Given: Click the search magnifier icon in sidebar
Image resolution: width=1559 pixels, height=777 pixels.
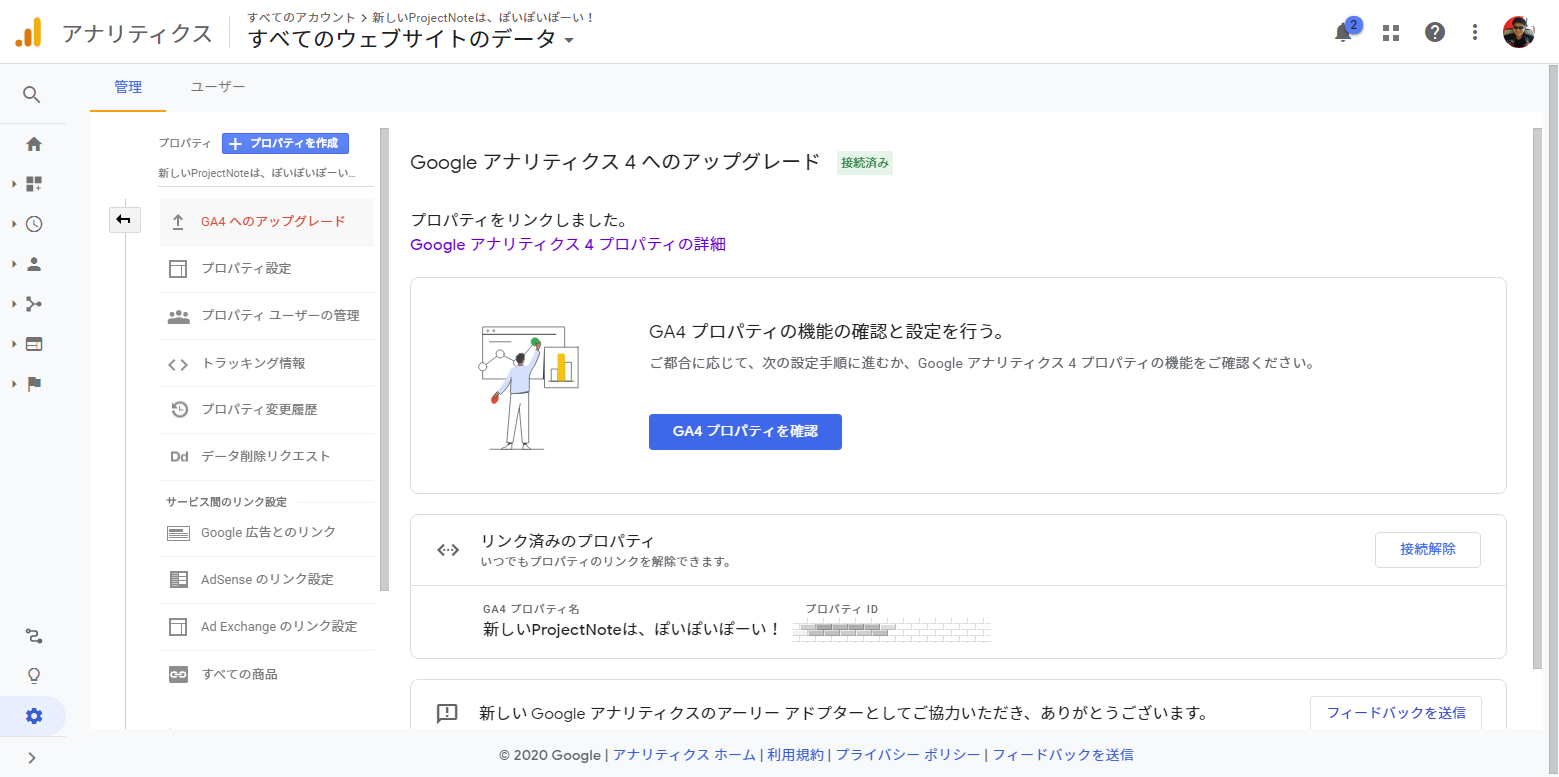Looking at the screenshot, I should 32,94.
